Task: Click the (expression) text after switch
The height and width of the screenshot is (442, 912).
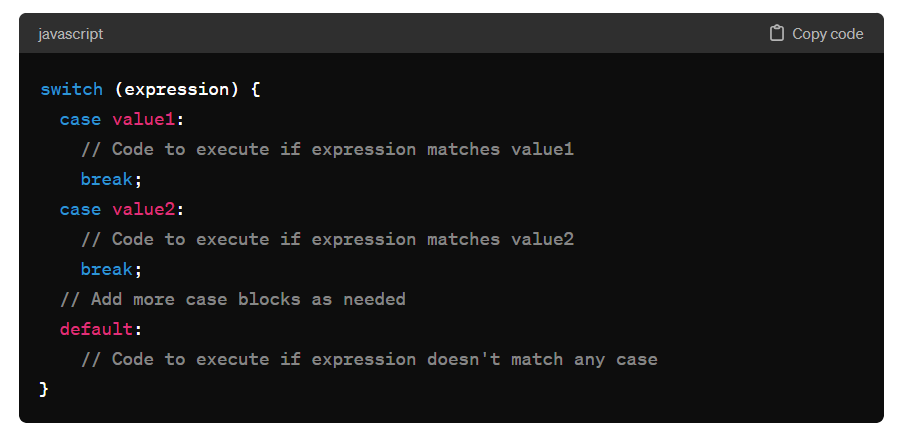Action: click(176, 89)
